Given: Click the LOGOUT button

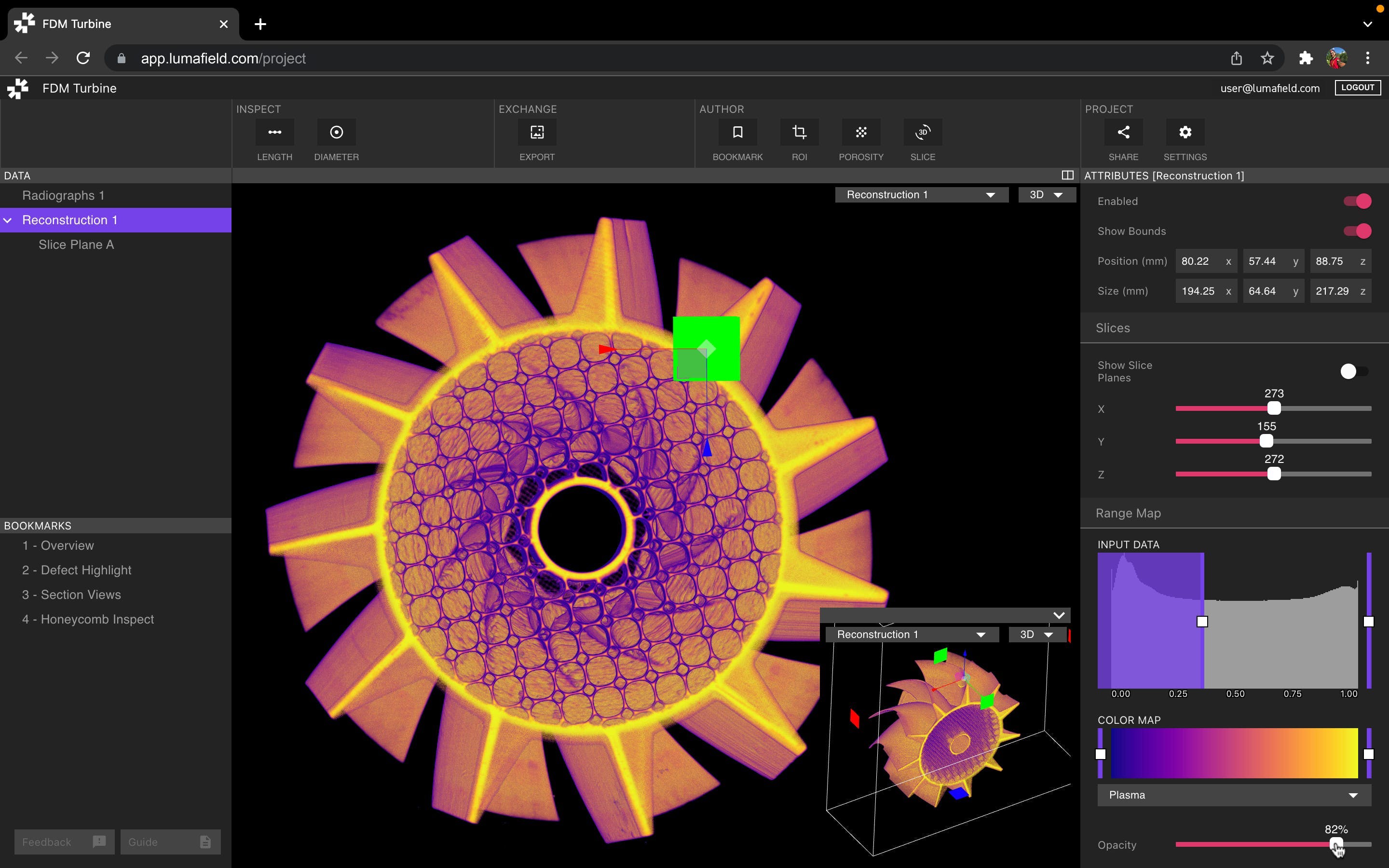Looking at the screenshot, I should 1358,87.
